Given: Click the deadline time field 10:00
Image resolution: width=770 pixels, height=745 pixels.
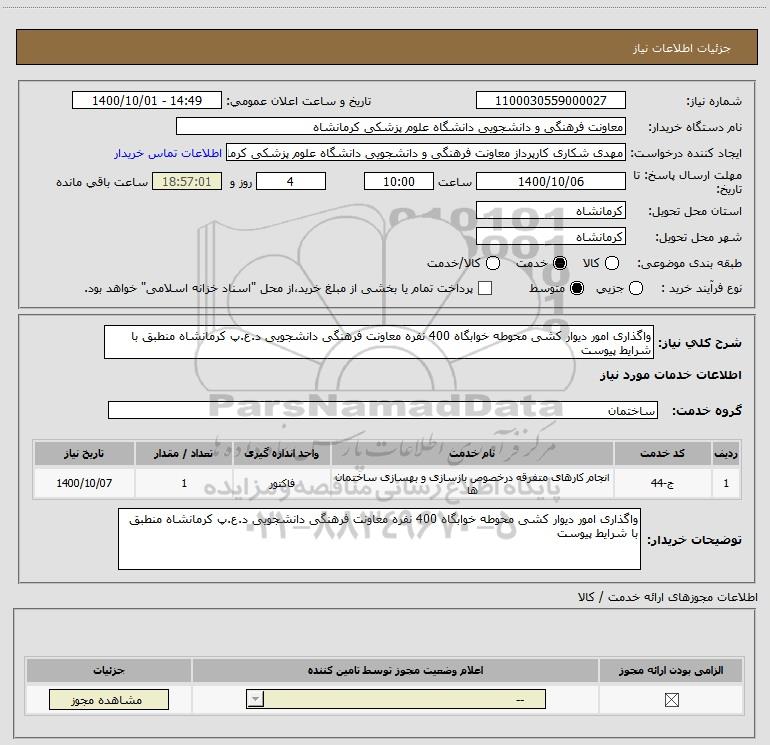Looking at the screenshot, I should [399, 181].
